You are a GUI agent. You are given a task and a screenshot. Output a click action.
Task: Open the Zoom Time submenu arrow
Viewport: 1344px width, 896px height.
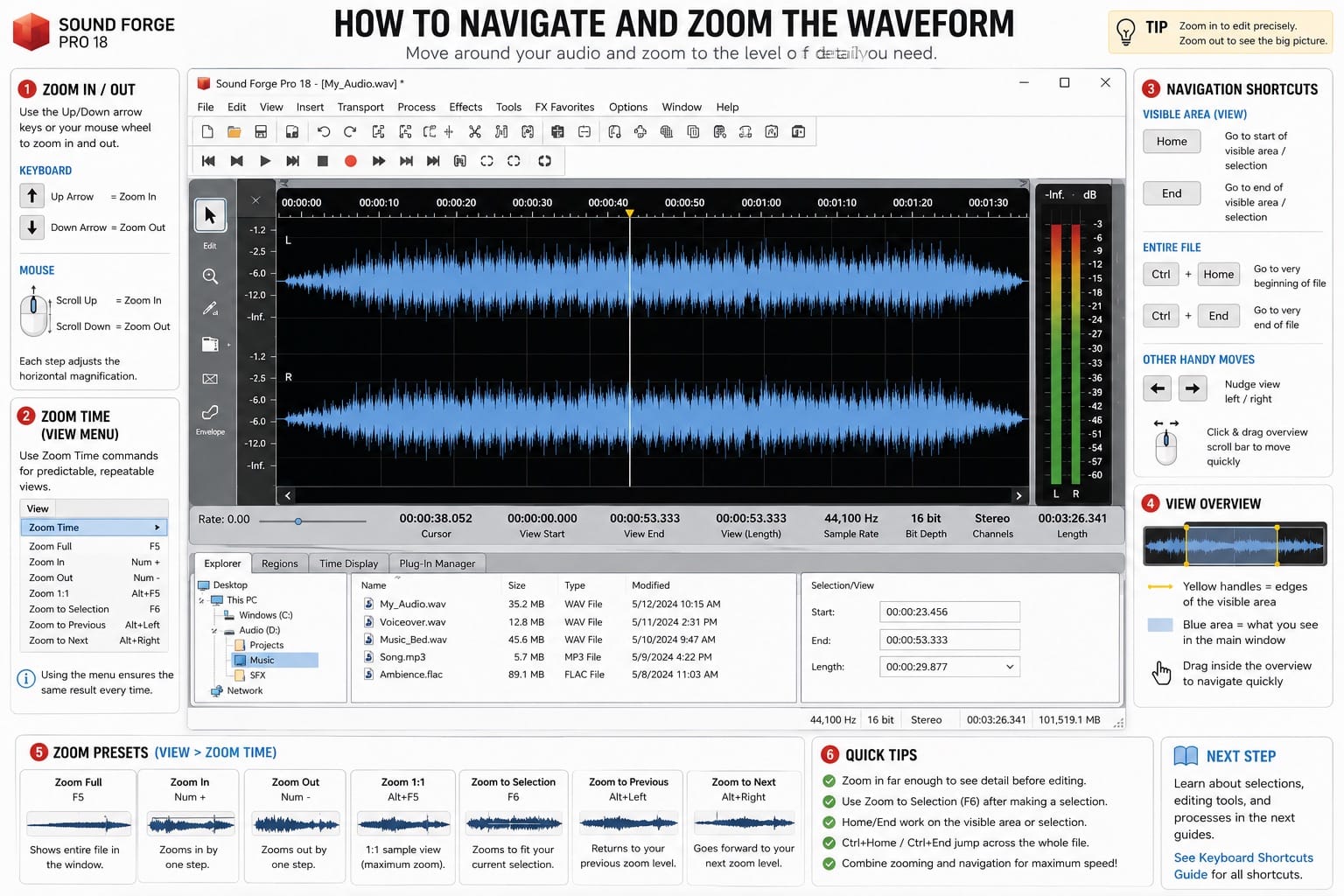pyautogui.click(x=157, y=528)
